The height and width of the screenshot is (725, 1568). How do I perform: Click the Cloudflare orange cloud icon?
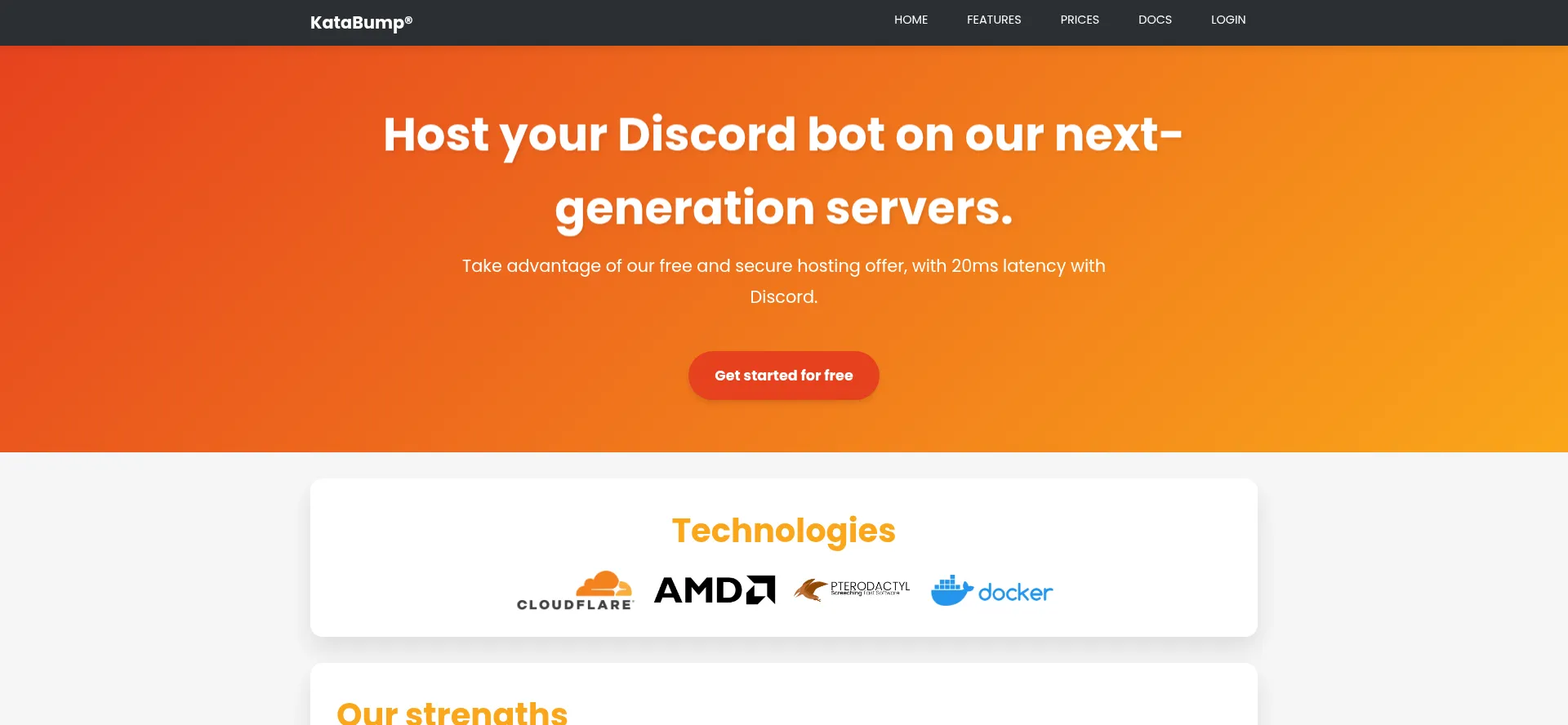click(x=604, y=583)
